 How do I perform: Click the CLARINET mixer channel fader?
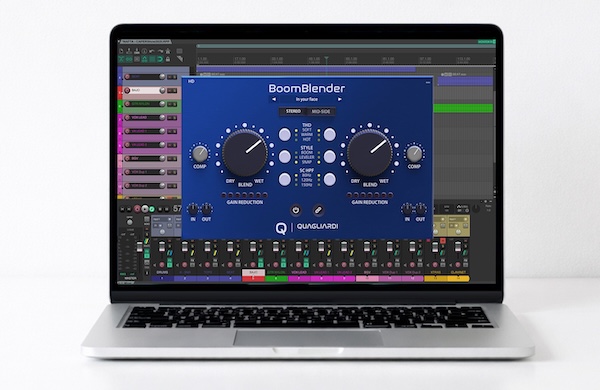coord(458,246)
